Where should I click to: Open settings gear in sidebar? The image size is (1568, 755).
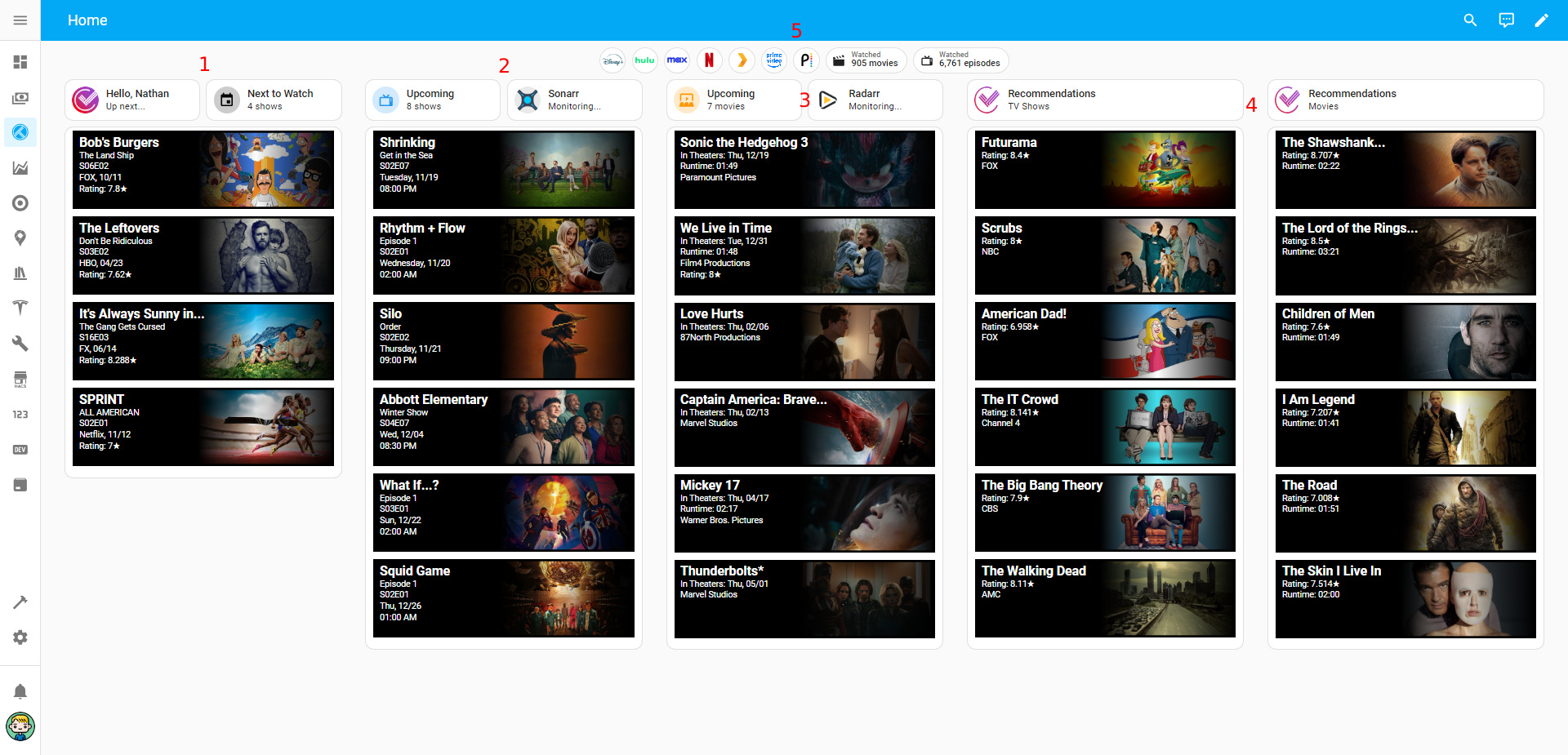pyautogui.click(x=20, y=637)
